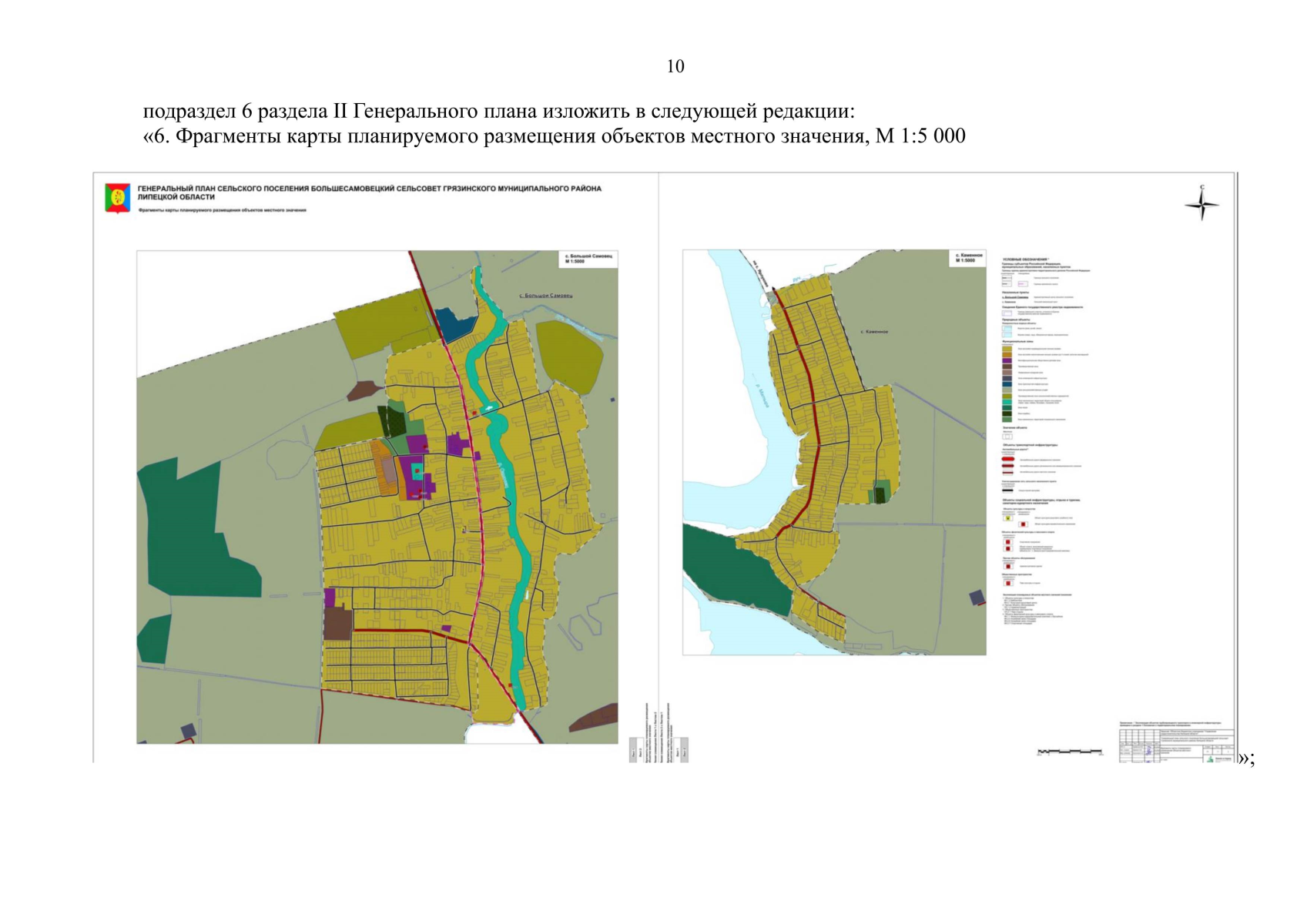Viewport: 1307px width, 924px height.
Task: Click the yellow culture object legend symbol
Action: (x=1007, y=518)
